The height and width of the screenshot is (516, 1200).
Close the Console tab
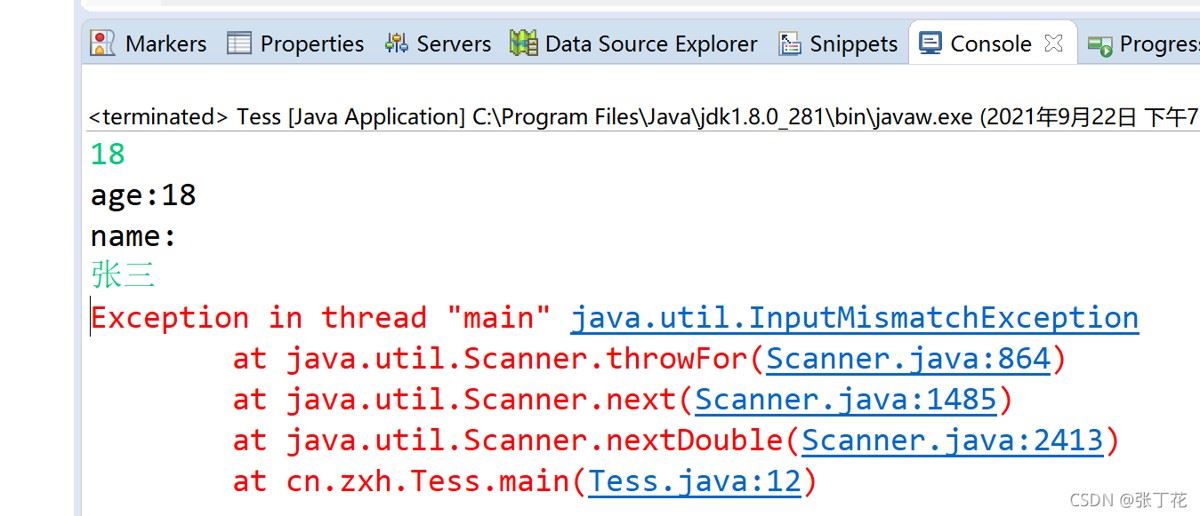click(1053, 43)
